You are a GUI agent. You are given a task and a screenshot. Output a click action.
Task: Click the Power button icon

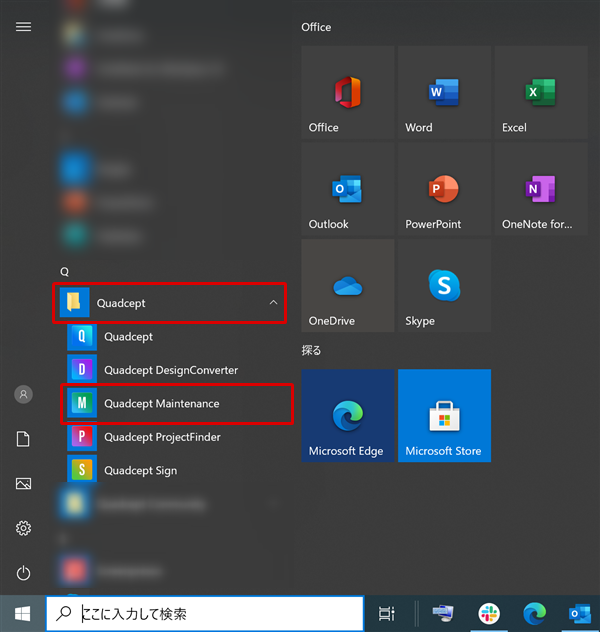[x=23, y=573]
